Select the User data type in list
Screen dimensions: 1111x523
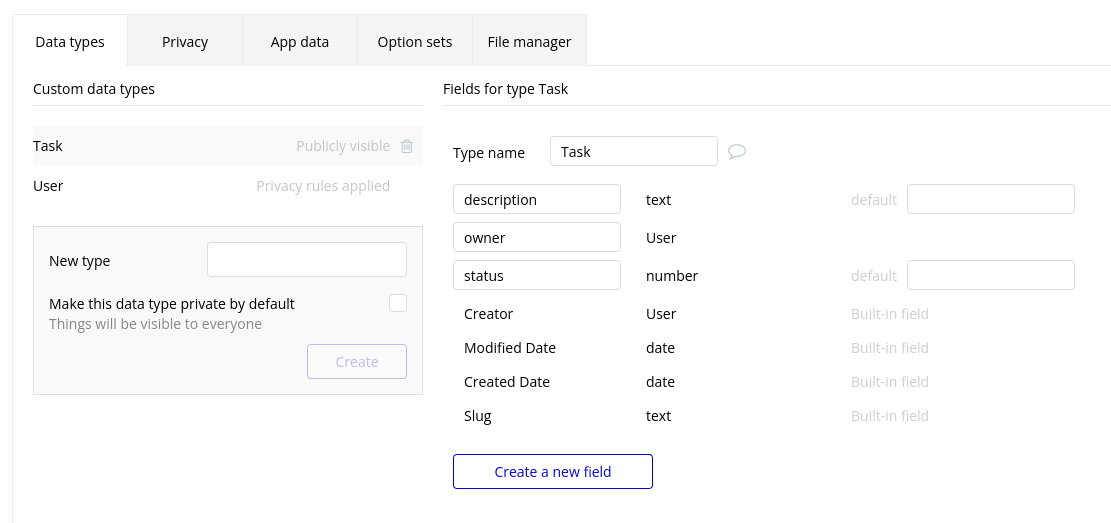[x=48, y=186]
